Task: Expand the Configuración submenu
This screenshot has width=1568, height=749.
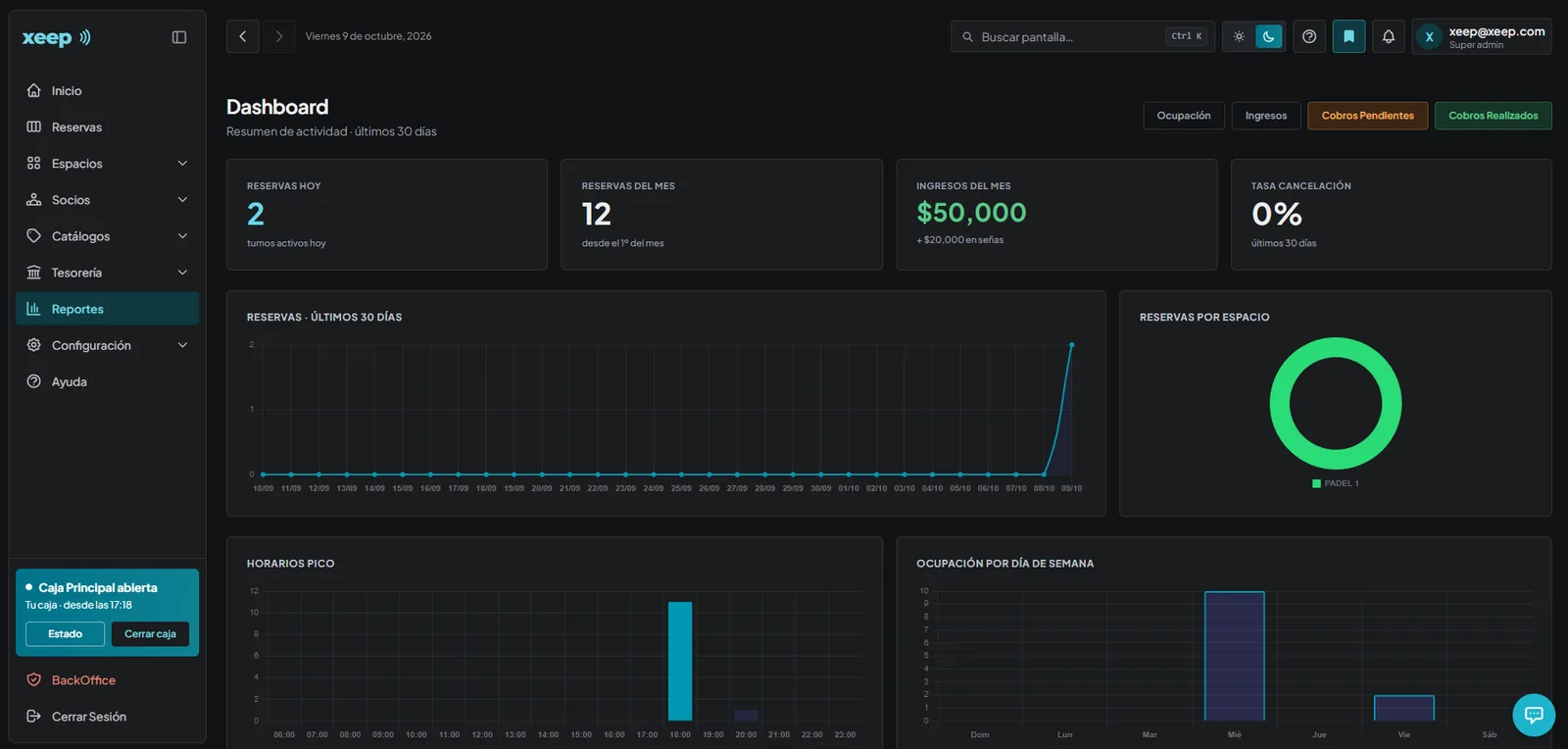Action: coord(108,345)
